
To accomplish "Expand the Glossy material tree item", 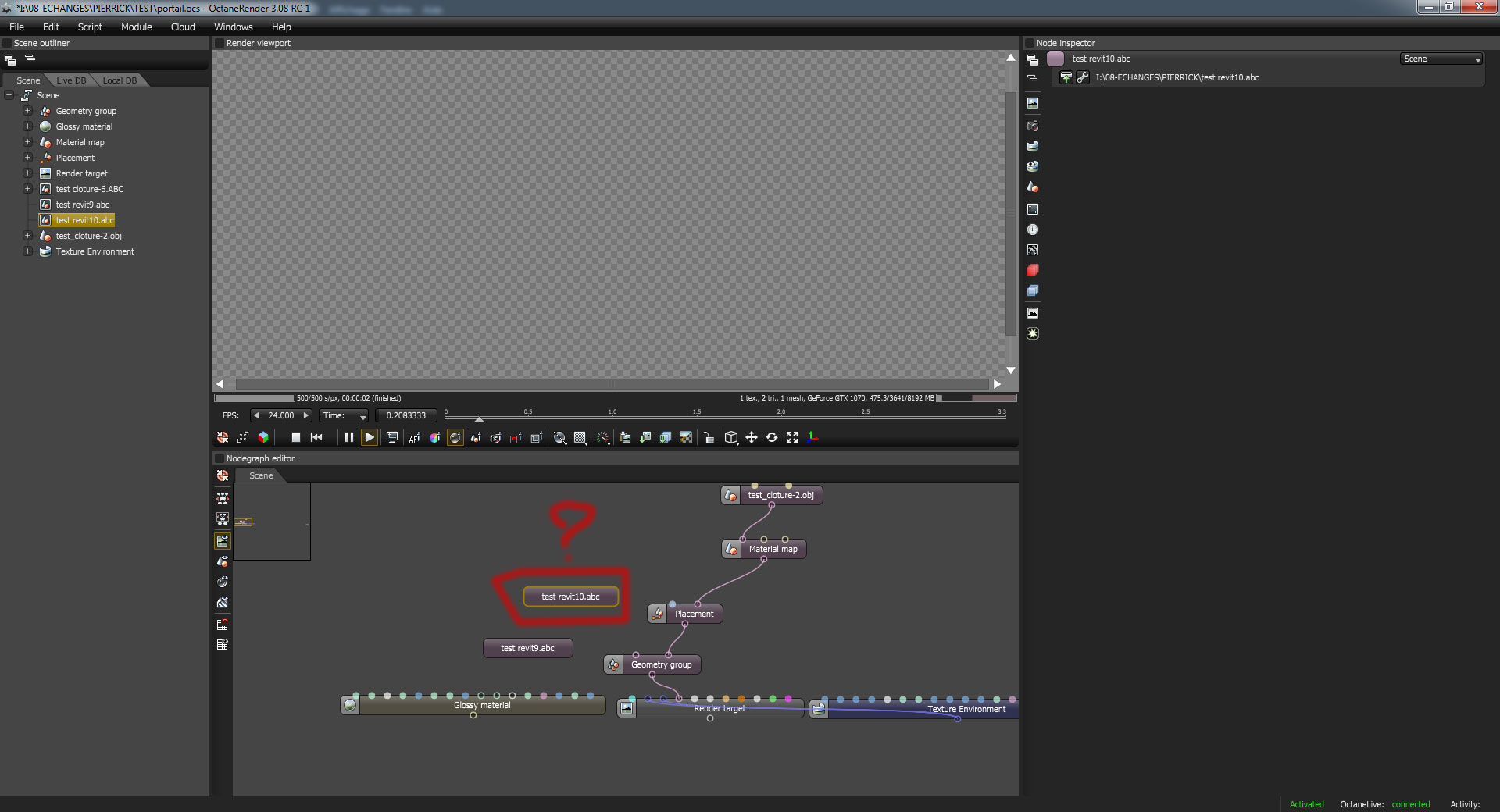I will [27, 126].
